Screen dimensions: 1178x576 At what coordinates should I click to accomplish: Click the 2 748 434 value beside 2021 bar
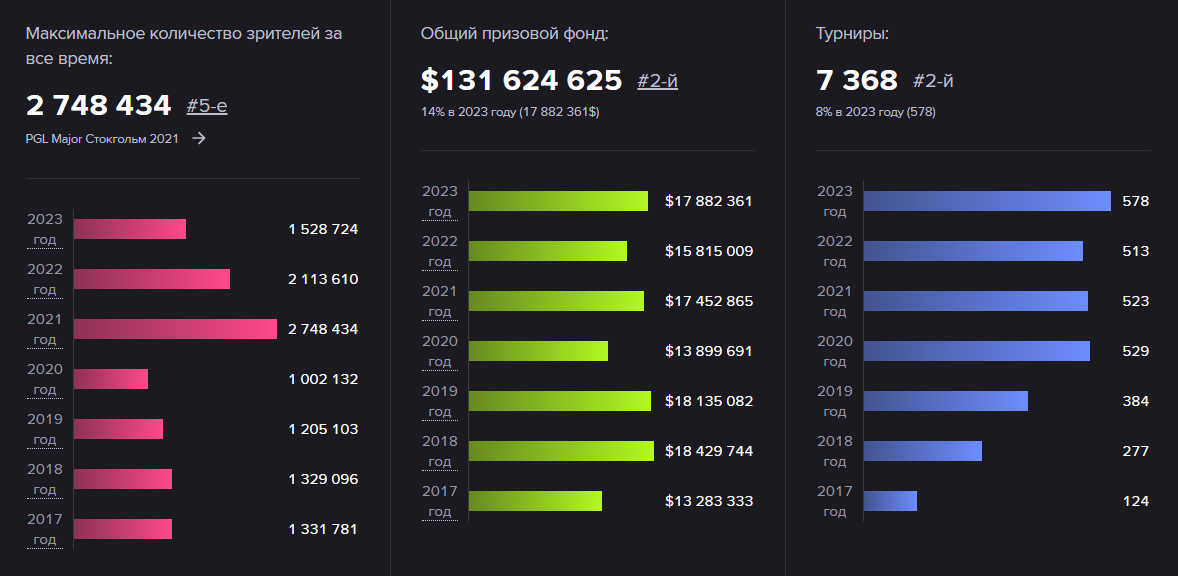(x=322, y=329)
